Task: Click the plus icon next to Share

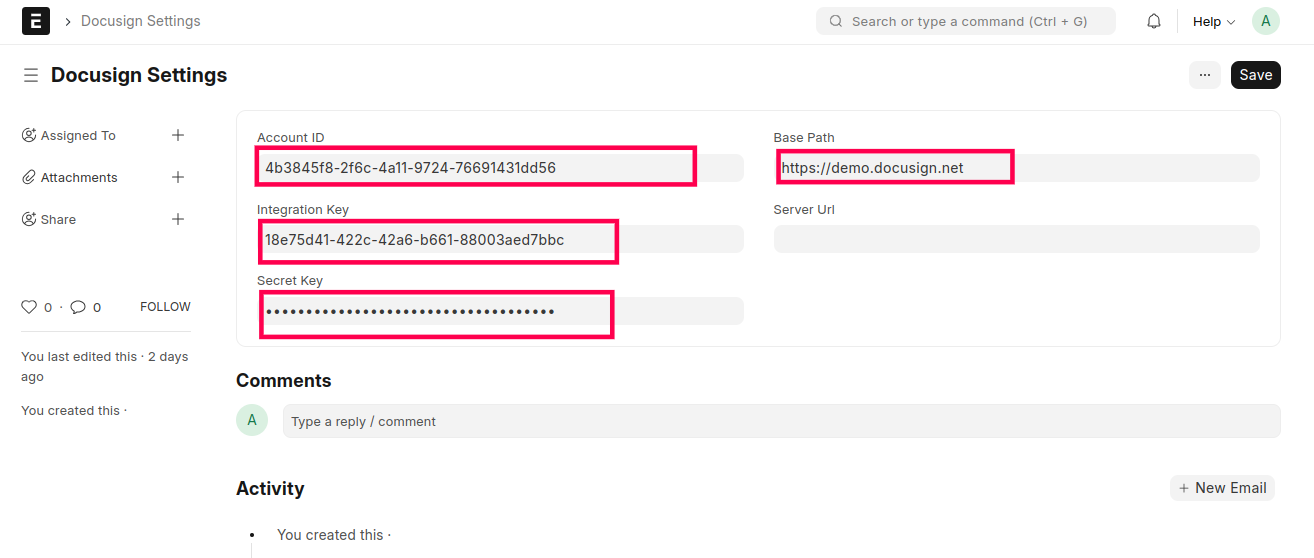Action: tap(178, 219)
